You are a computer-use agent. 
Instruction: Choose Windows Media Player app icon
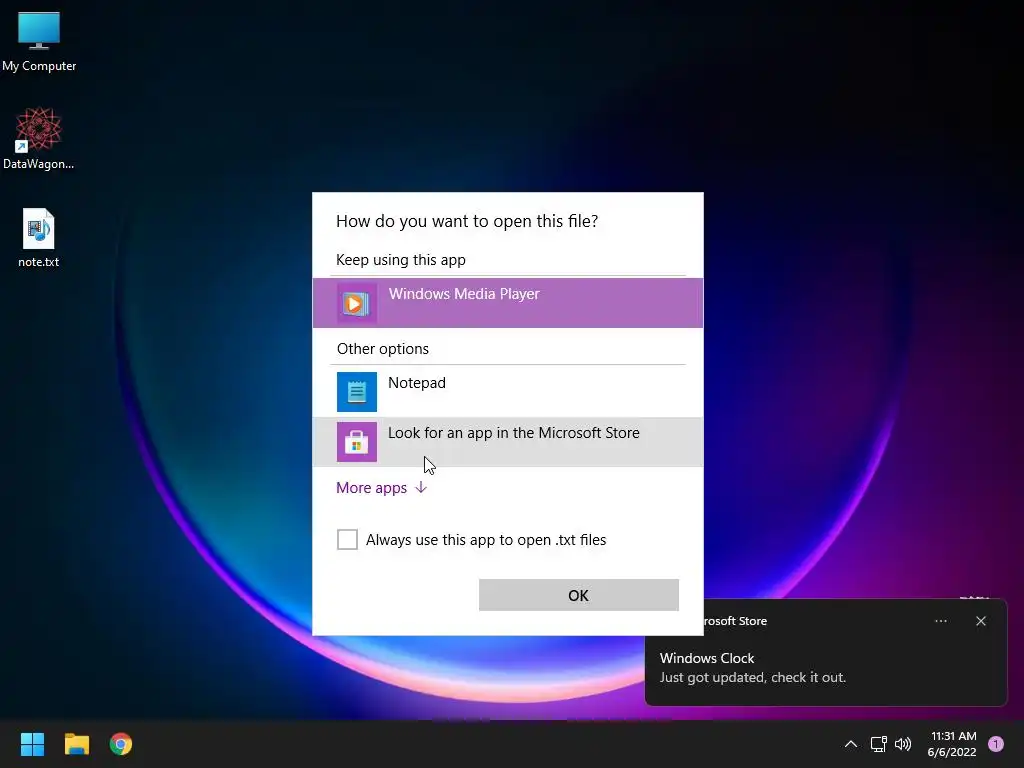point(357,303)
